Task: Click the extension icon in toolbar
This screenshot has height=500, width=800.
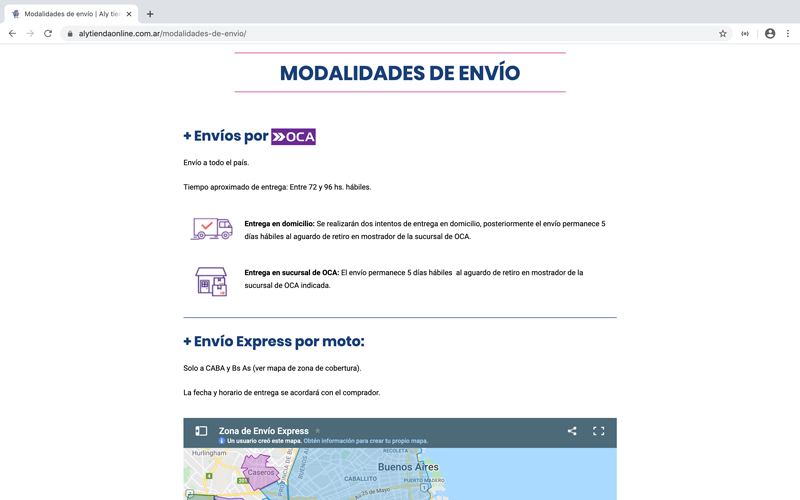Action: click(x=745, y=33)
